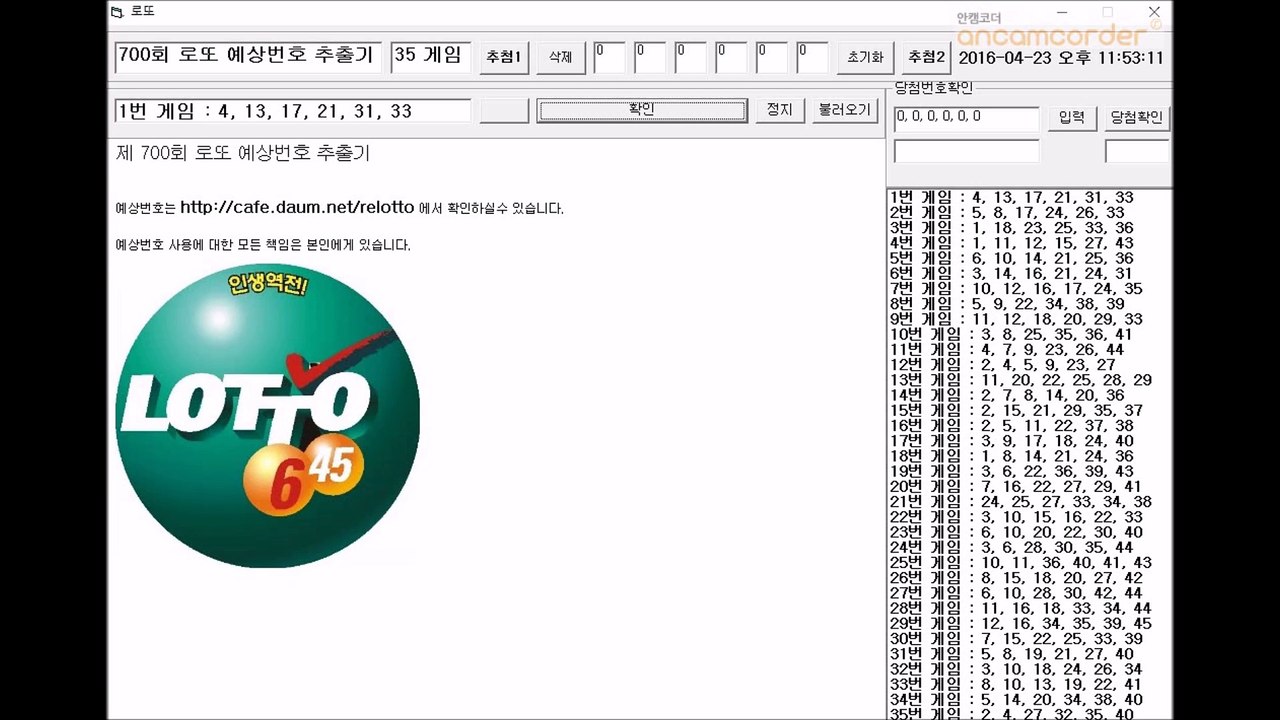Click empty field below the 0, 0, 0, 0, 0, 0 box
Screen dimensions: 1280x720
967,151
